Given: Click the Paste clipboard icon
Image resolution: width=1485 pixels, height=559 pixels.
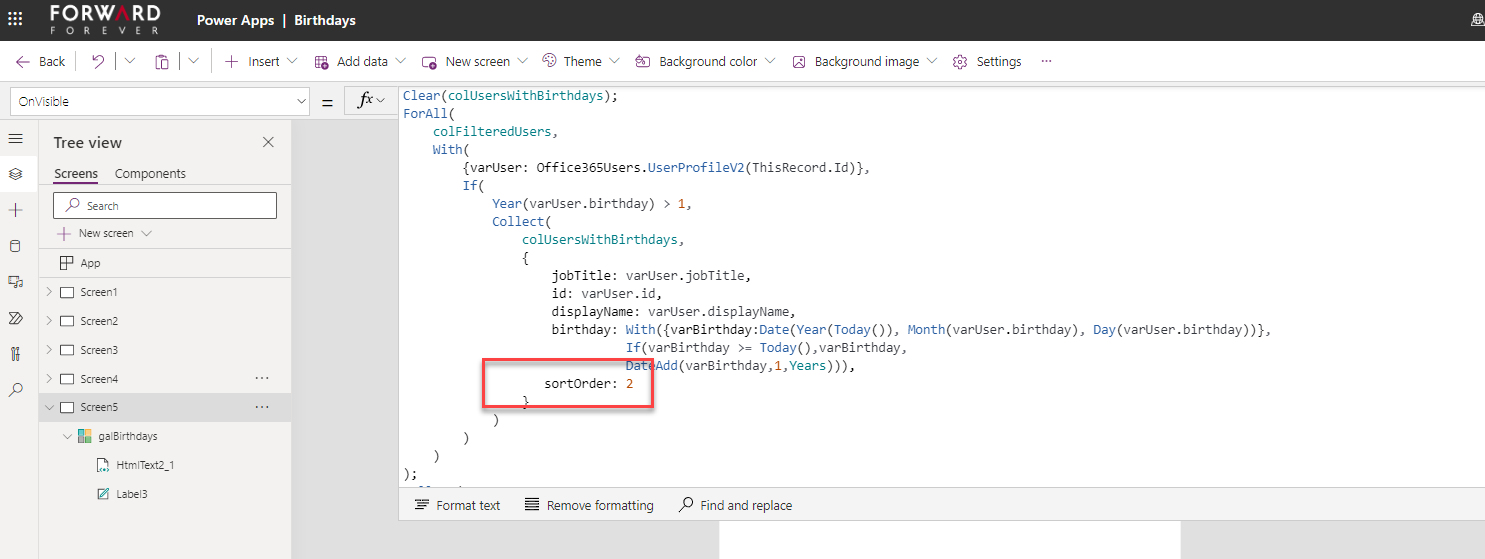Looking at the screenshot, I should (x=161, y=62).
